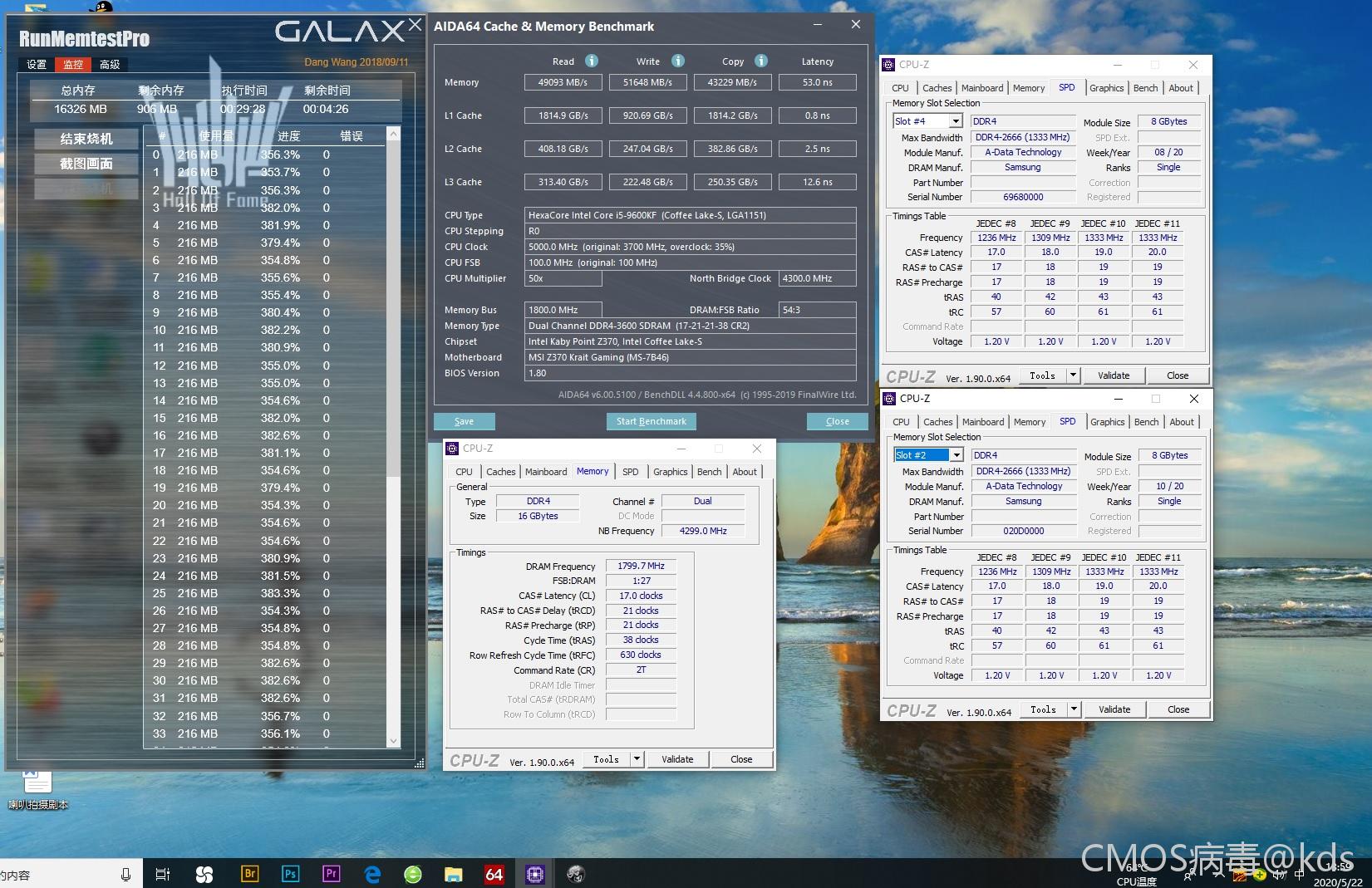Viewport: 1372px width, 888px height.
Task: Click the CPU-Z title icon of the Slot #4 window
Action: (x=889, y=65)
